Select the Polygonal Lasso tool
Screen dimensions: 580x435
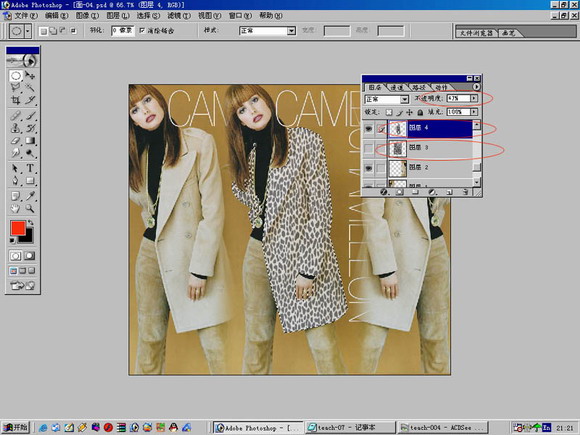[x=16, y=88]
